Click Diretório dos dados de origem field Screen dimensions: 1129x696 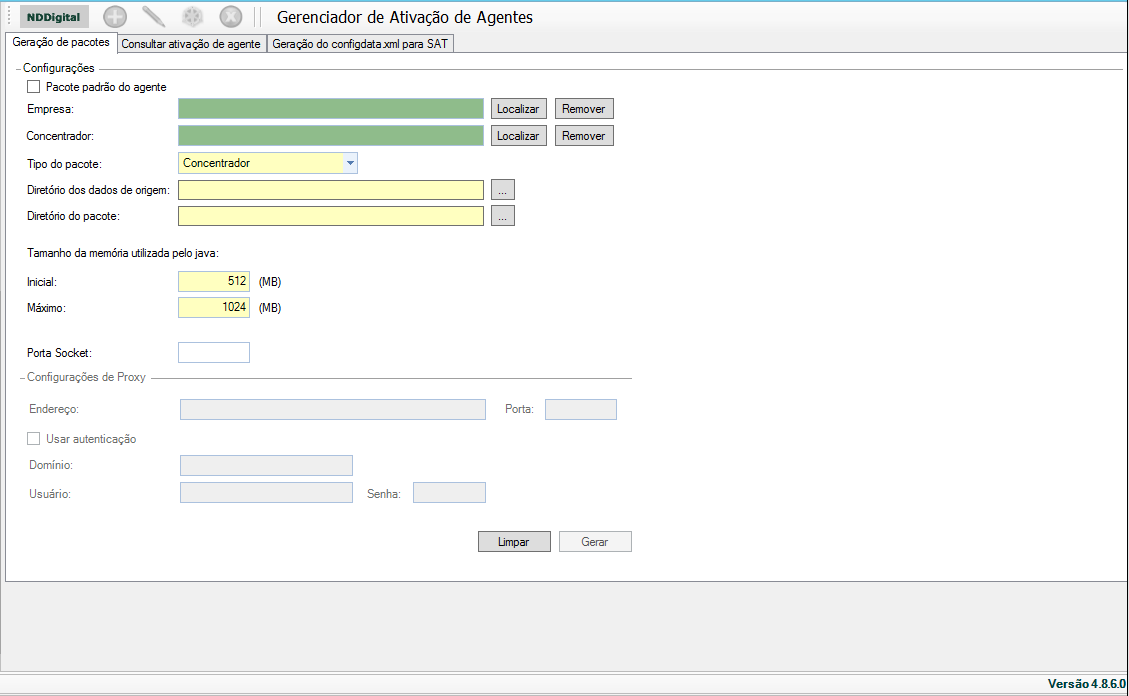(331, 190)
